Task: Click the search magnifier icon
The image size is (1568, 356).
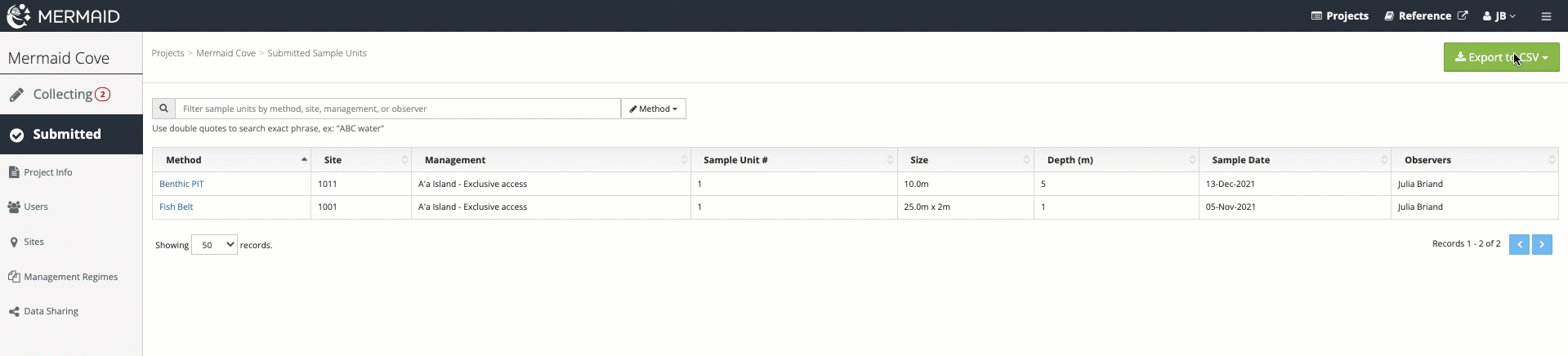Action: 163,109
